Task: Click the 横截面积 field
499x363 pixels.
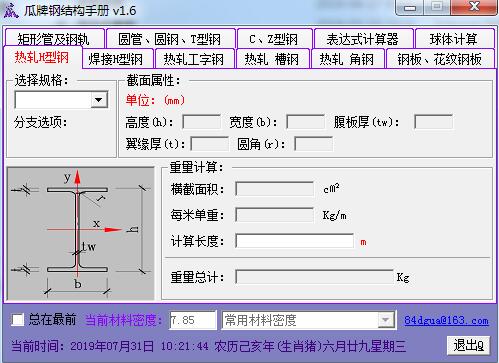Action: (x=274, y=189)
